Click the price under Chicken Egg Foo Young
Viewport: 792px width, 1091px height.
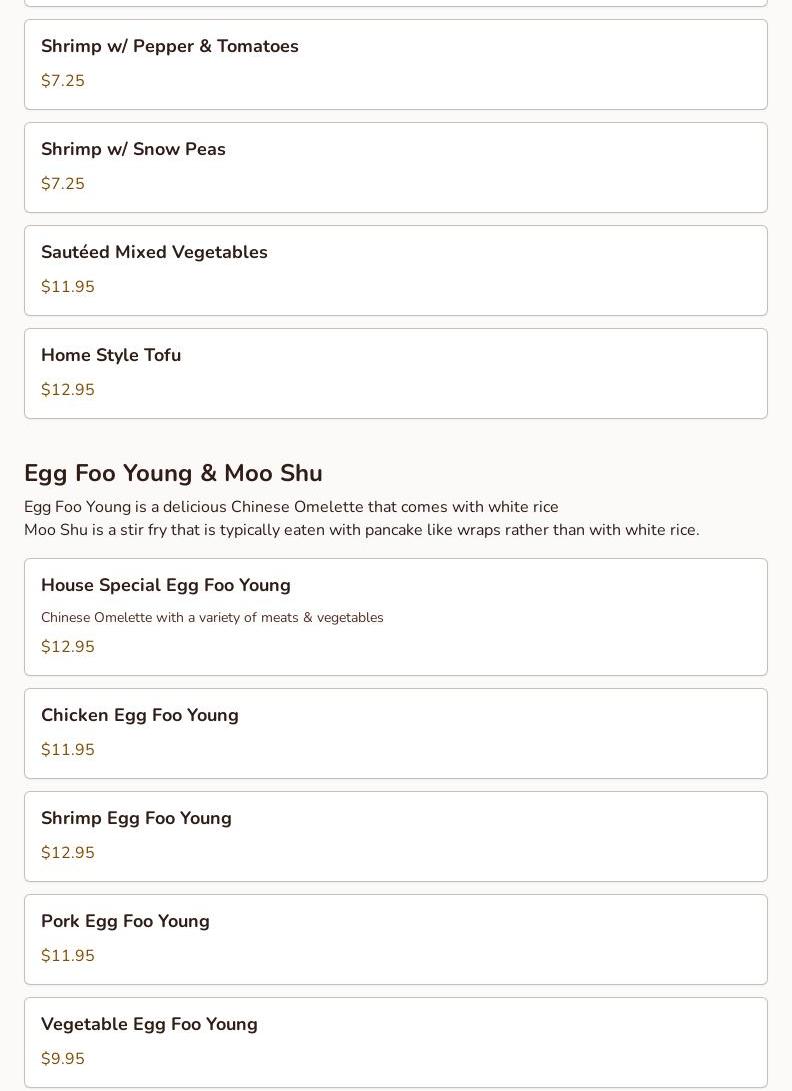(x=68, y=750)
